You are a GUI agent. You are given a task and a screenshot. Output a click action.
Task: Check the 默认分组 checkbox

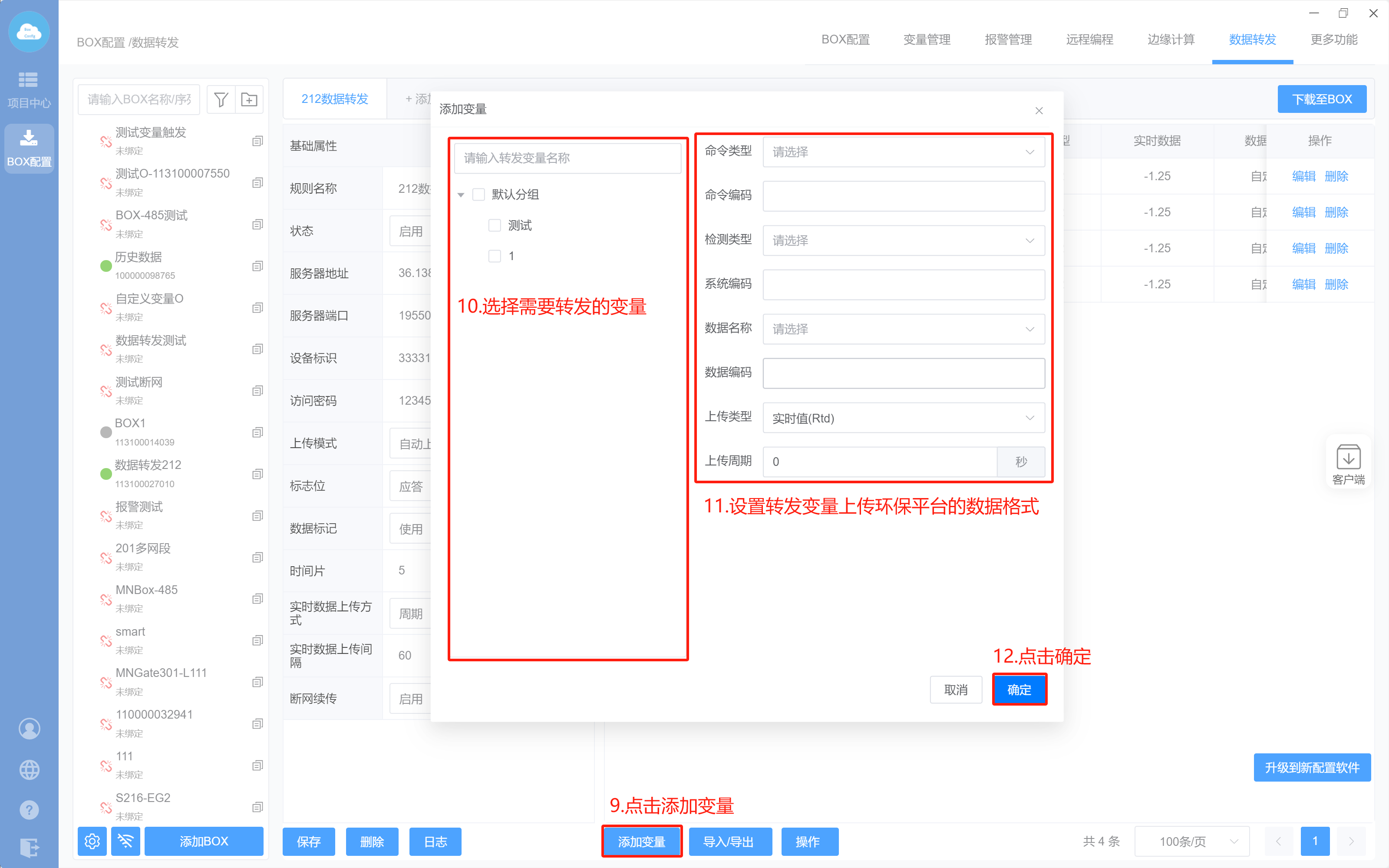478,195
